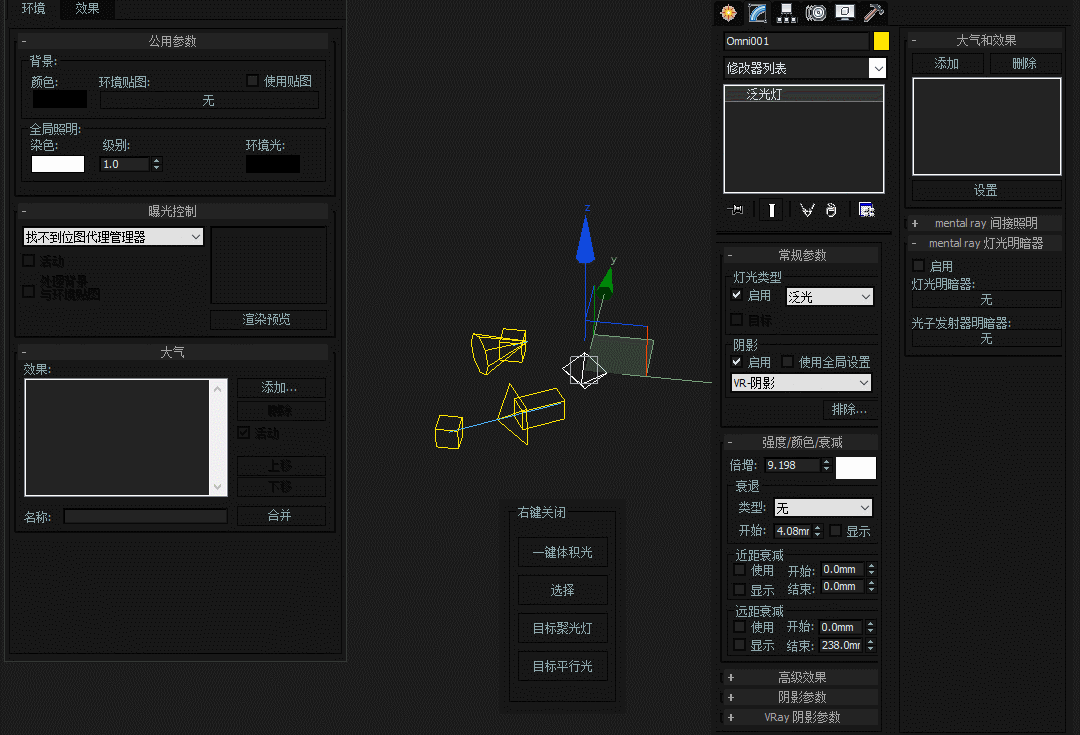Expand the 高级效果 rollout

[802, 677]
